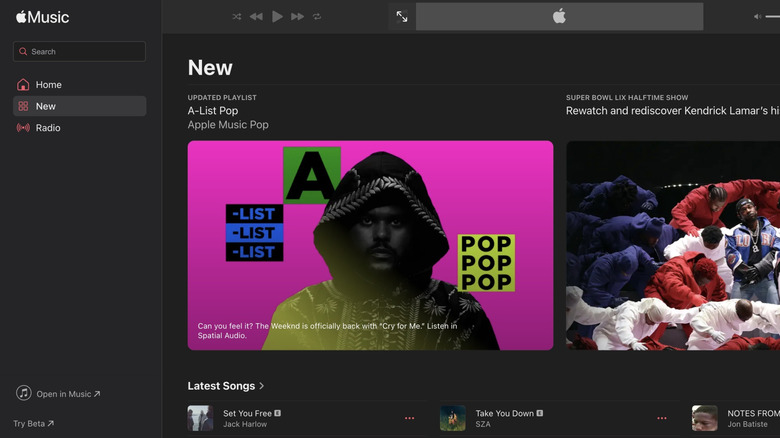Open the A-List Pop playlist artwork
780x438 pixels.
click(x=370, y=245)
